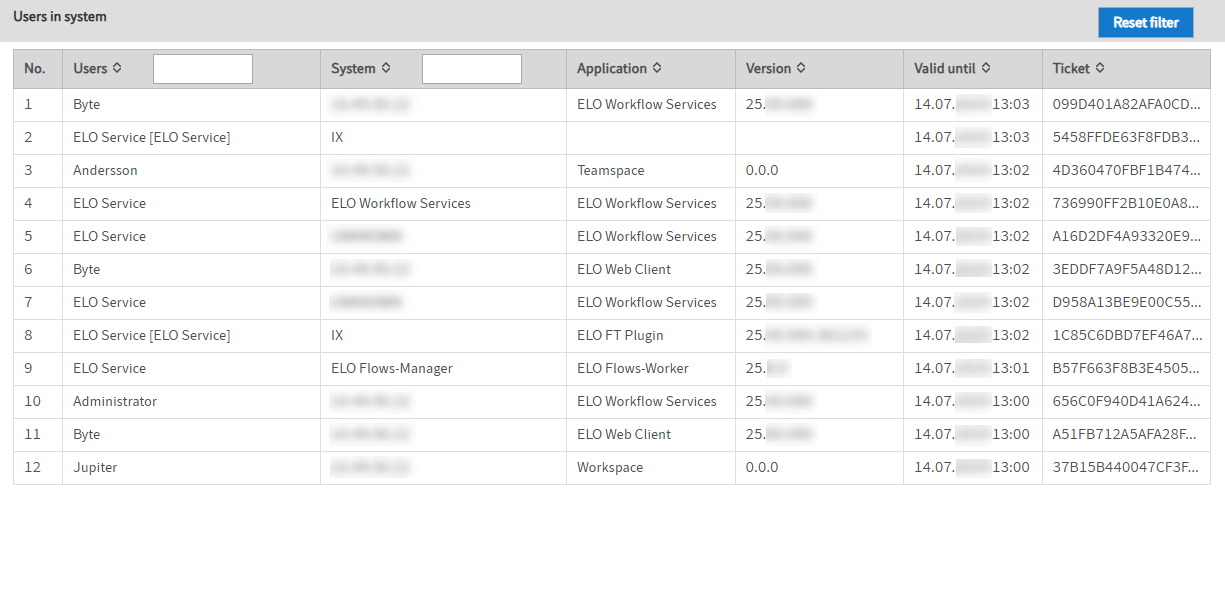This screenshot has height=595, width=1225.
Task: Click ticket B57F663F8B3E4505
Action: pos(1127,368)
